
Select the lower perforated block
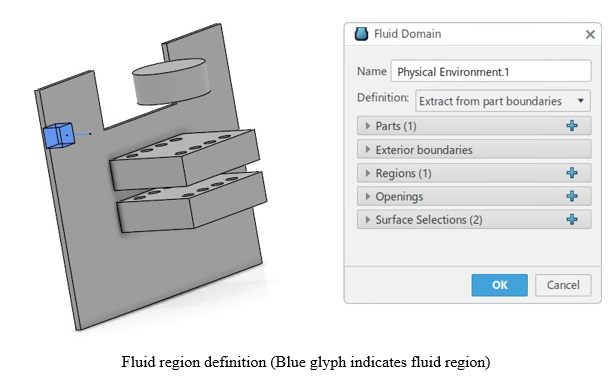[x=192, y=202]
